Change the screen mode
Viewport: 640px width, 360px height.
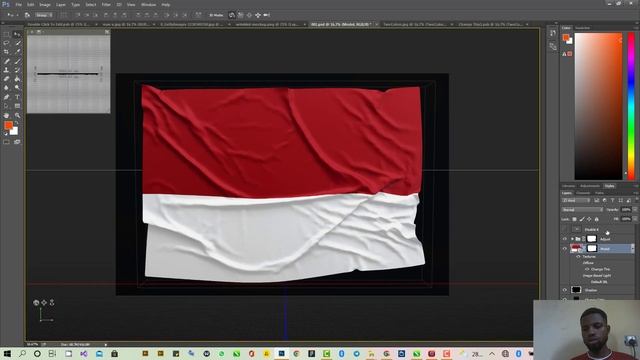coord(17,142)
